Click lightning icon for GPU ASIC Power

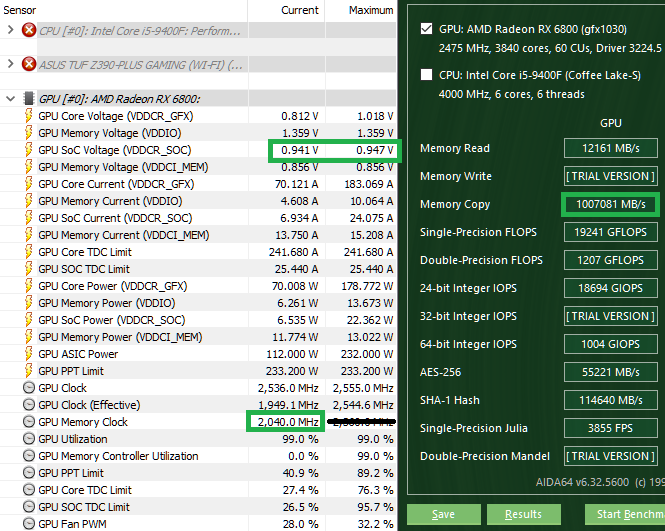28,354
